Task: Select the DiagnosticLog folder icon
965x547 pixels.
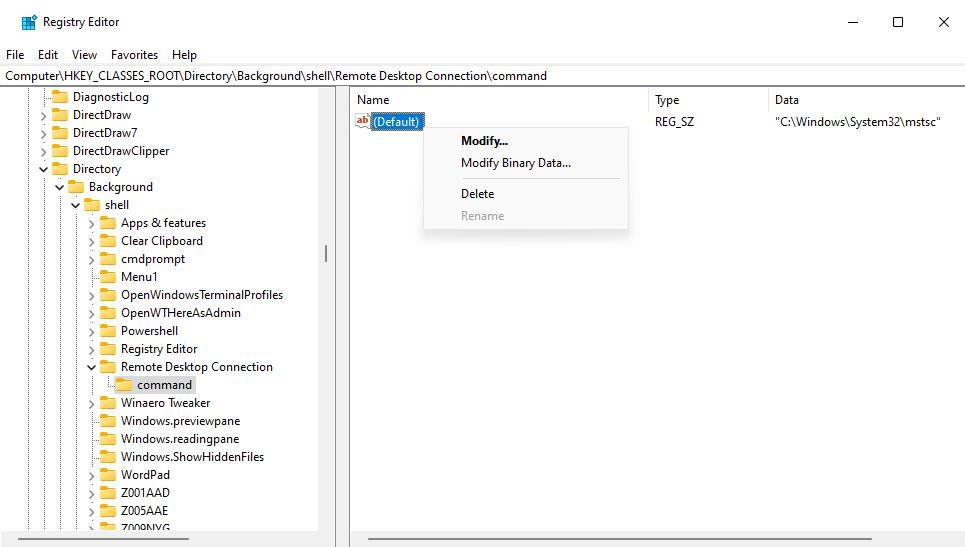Action: (60, 97)
